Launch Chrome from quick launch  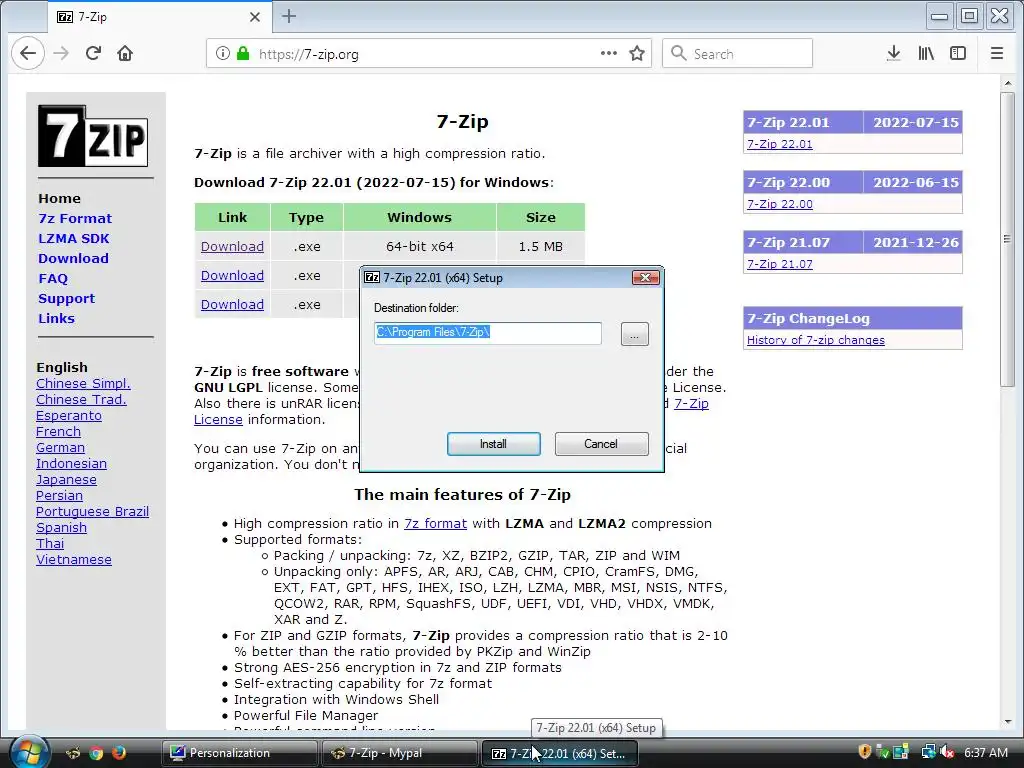click(x=96, y=753)
